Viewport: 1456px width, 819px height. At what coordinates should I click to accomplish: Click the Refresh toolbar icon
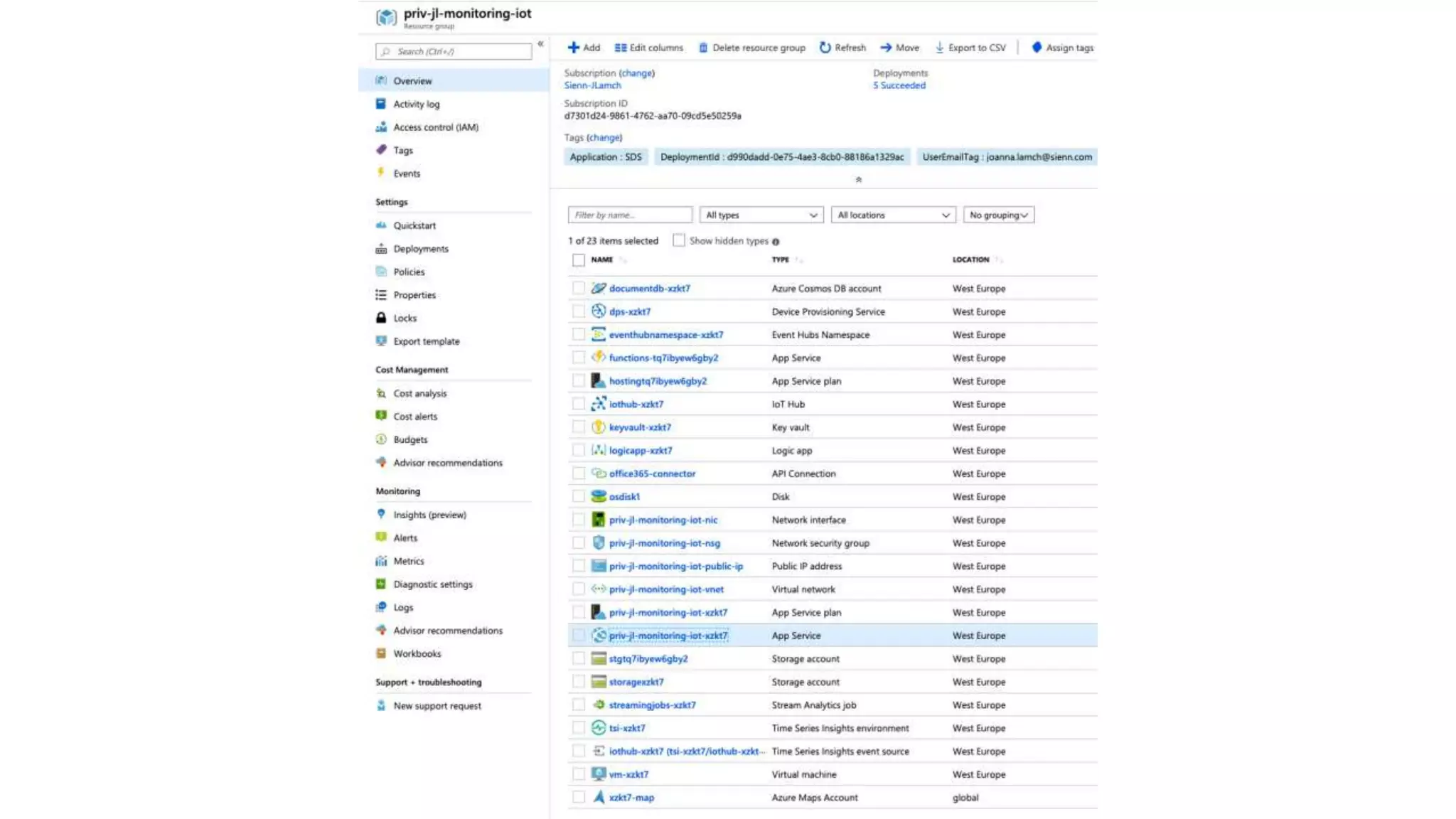[825, 48]
